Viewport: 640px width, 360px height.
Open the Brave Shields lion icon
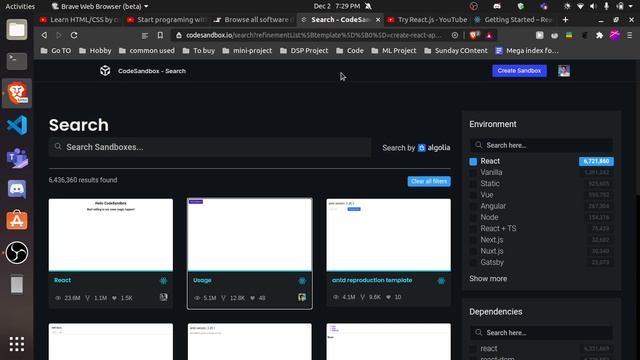pyautogui.click(x=473, y=36)
